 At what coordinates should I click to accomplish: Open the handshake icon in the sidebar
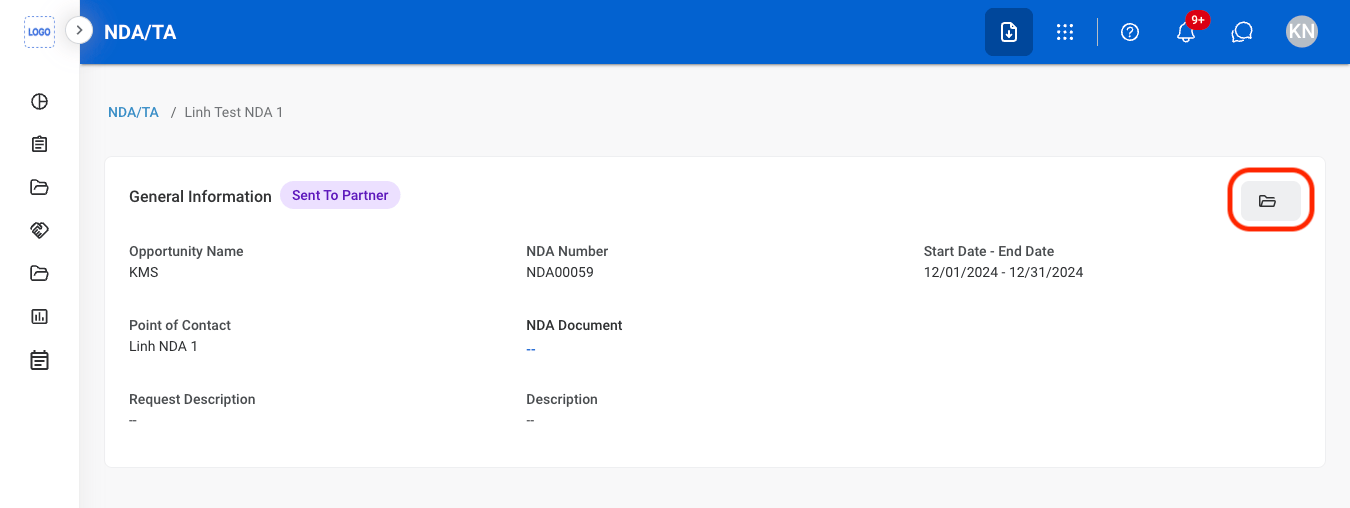pyautogui.click(x=39, y=230)
